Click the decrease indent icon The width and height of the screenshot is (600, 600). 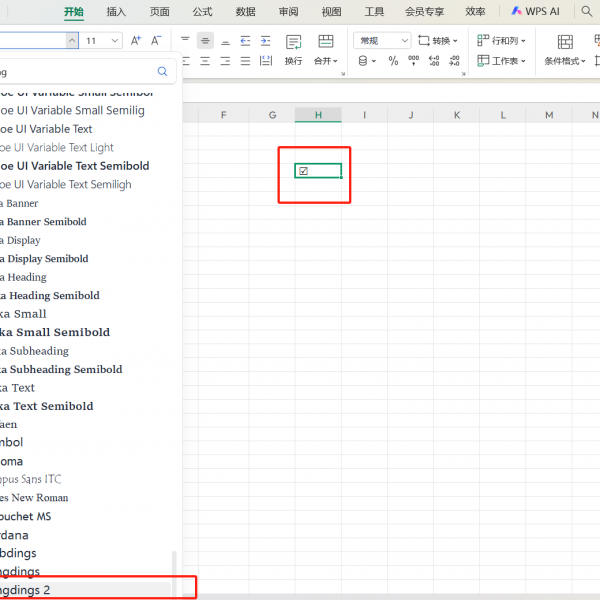[246, 41]
